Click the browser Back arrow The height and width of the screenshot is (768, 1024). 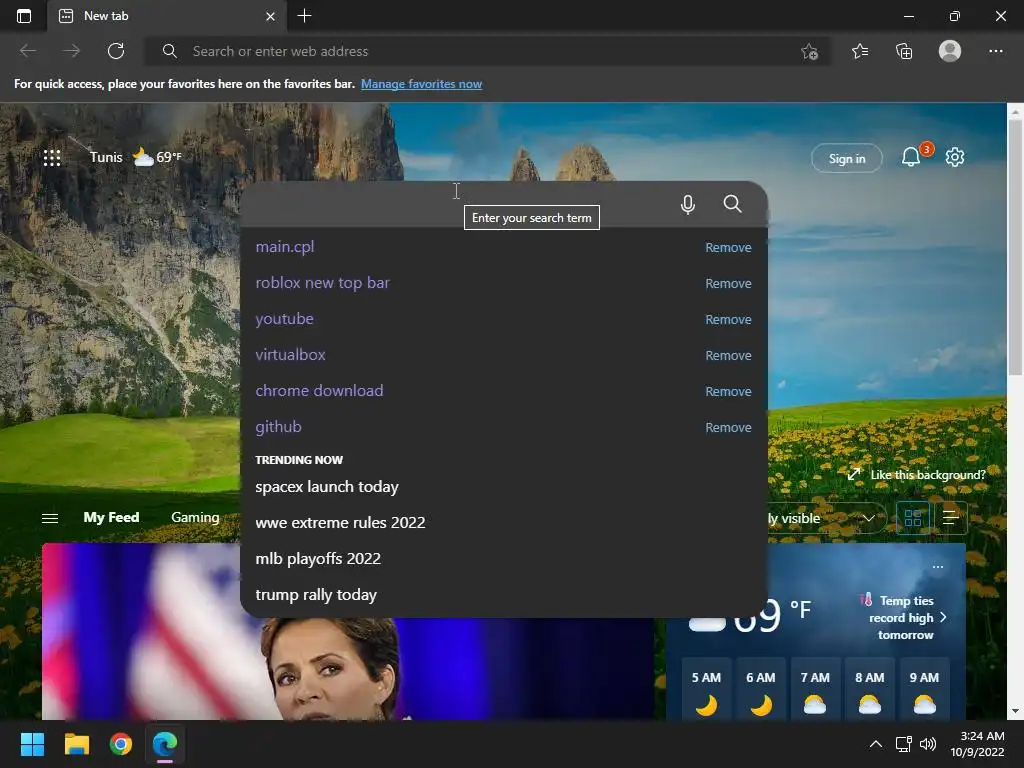(27, 51)
